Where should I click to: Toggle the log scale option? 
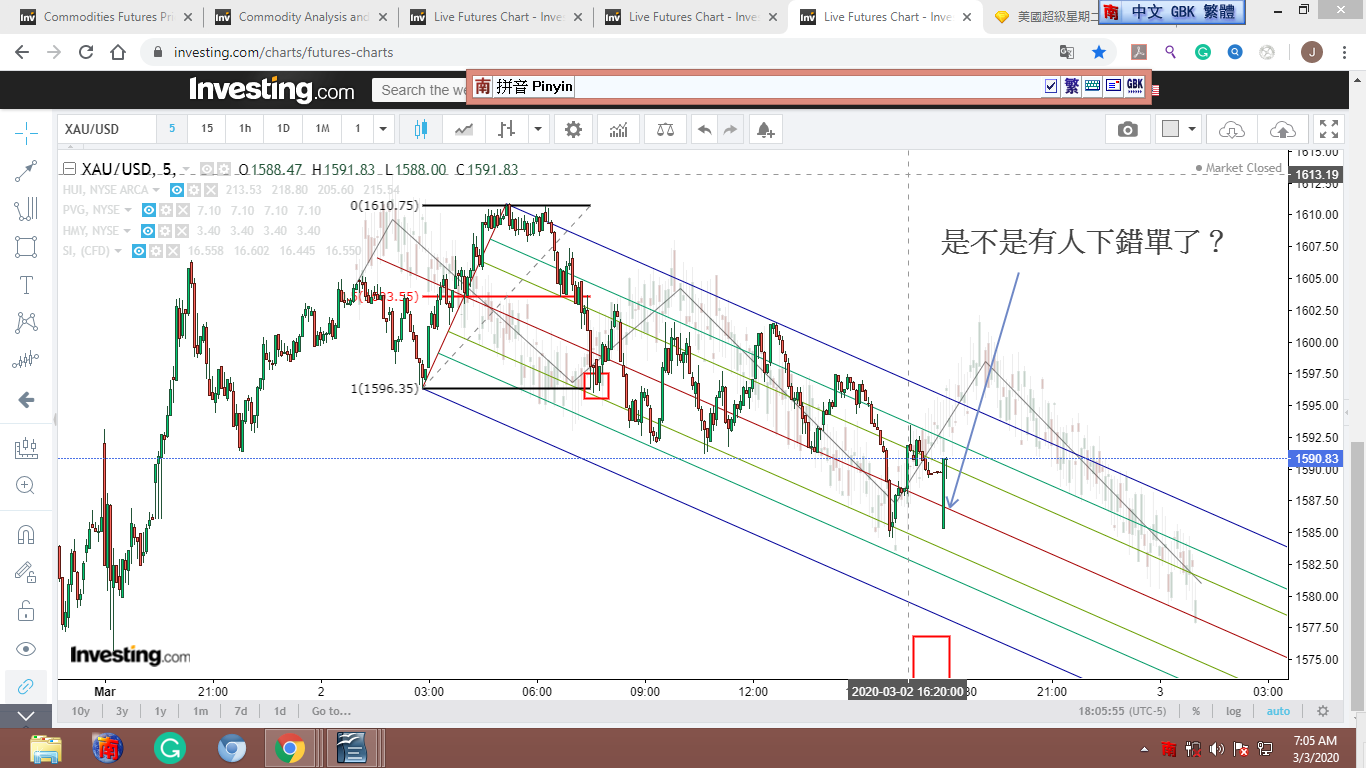click(1234, 711)
